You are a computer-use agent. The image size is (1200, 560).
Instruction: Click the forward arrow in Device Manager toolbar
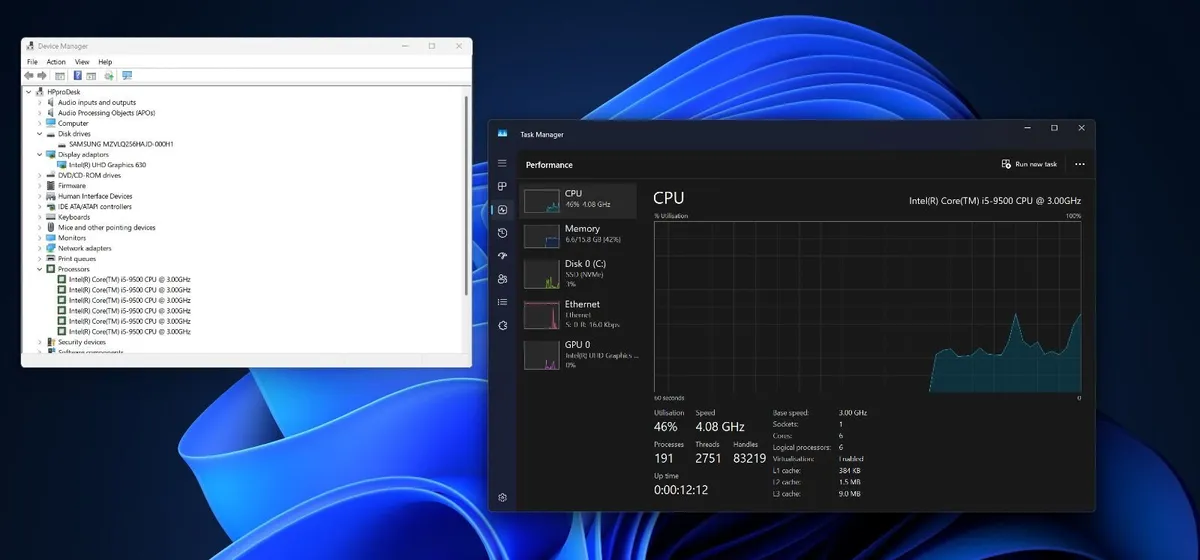[42, 75]
